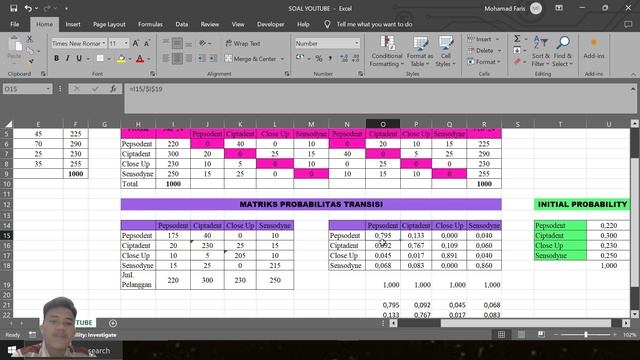
Task: Toggle Underline formatting
Action: point(79,58)
